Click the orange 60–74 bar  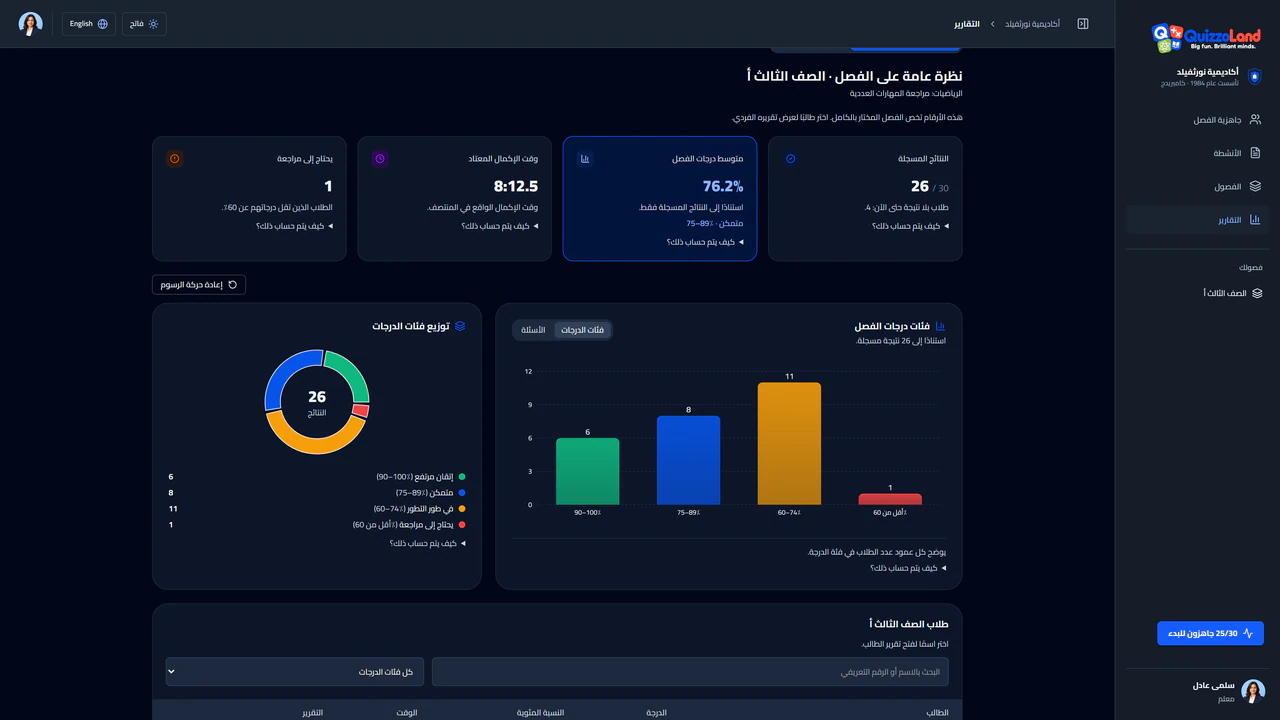click(789, 443)
